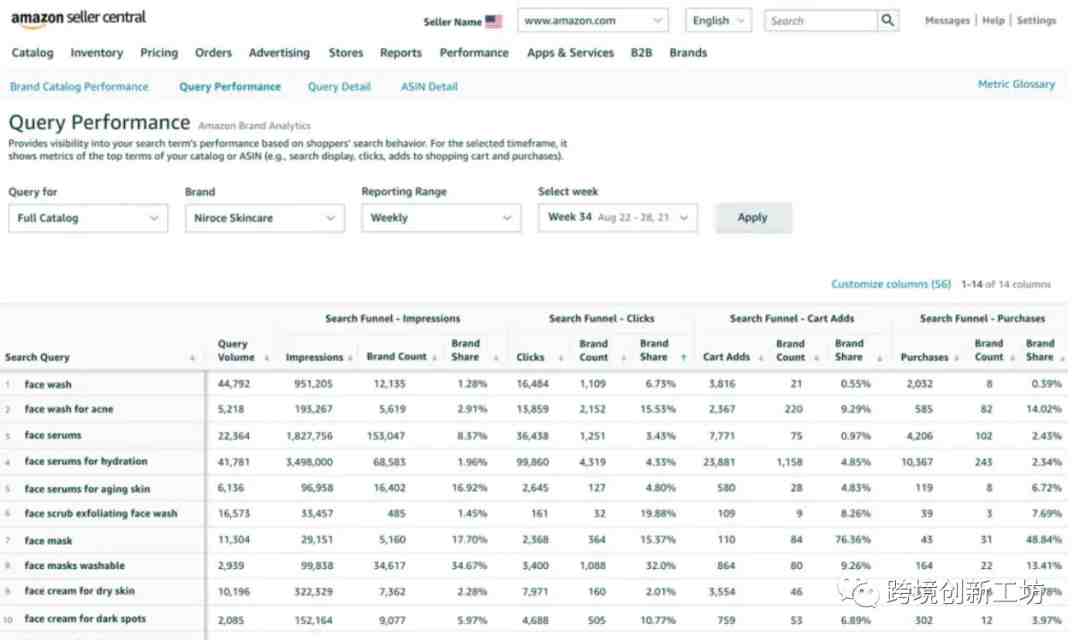Viewport: 1080px width, 640px height.
Task: Select the Query Performance tab
Action: (x=230, y=87)
